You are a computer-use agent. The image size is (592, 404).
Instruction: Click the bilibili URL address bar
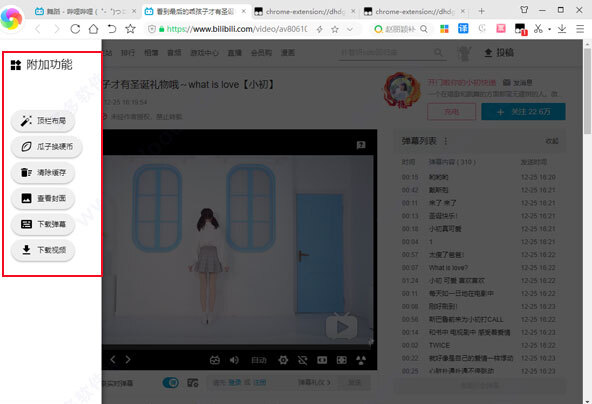click(237, 29)
